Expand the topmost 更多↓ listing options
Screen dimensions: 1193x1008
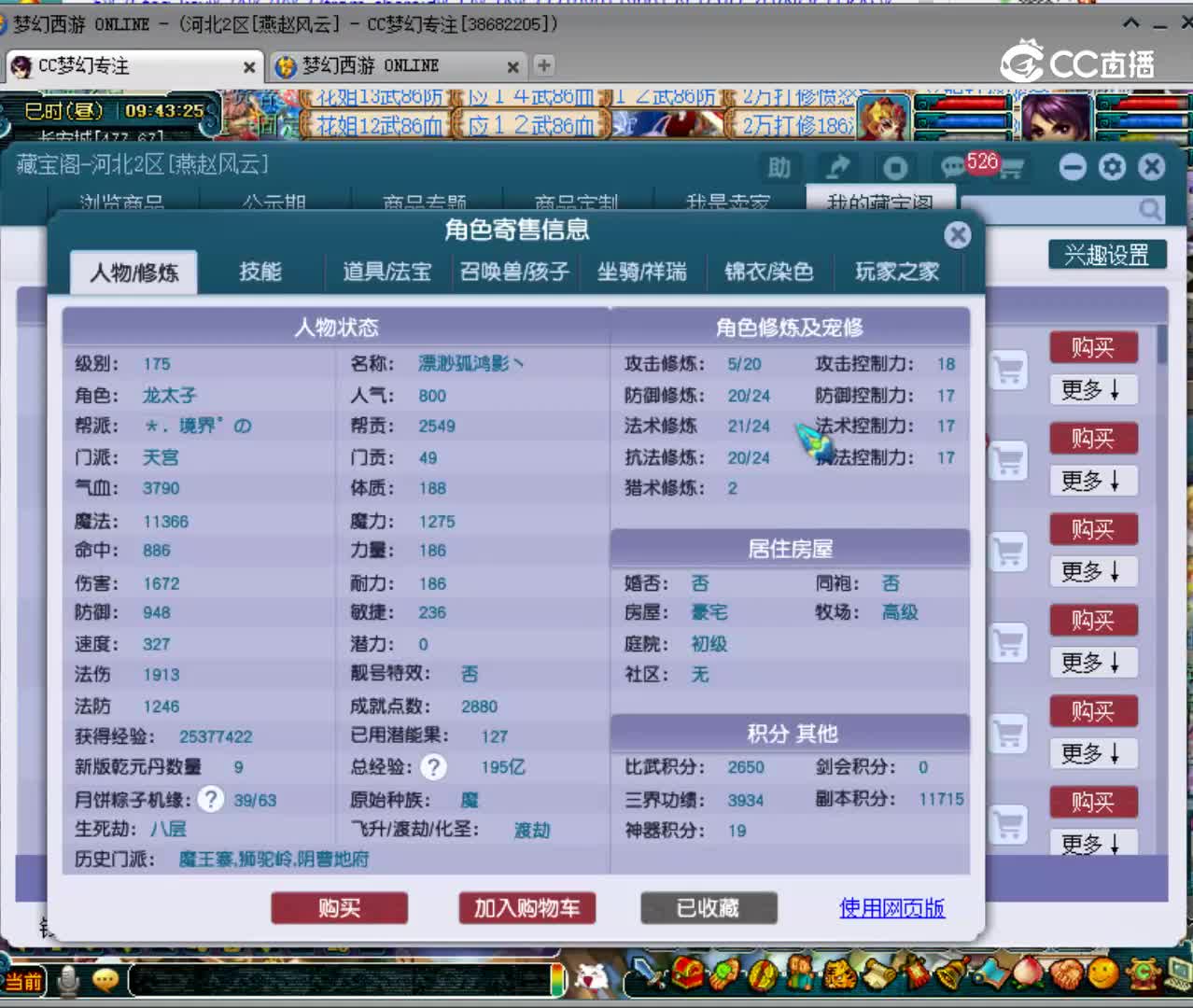tap(1092, 389)
